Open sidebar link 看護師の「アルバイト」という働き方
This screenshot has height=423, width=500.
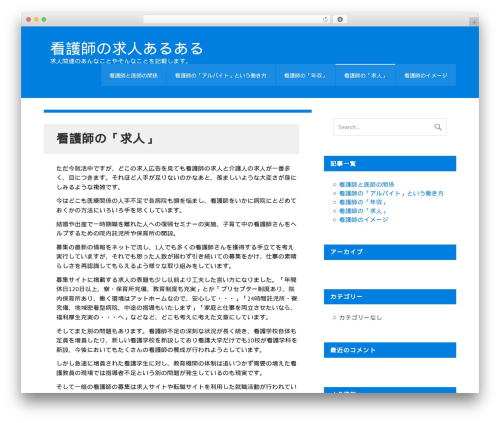(391, 193)
